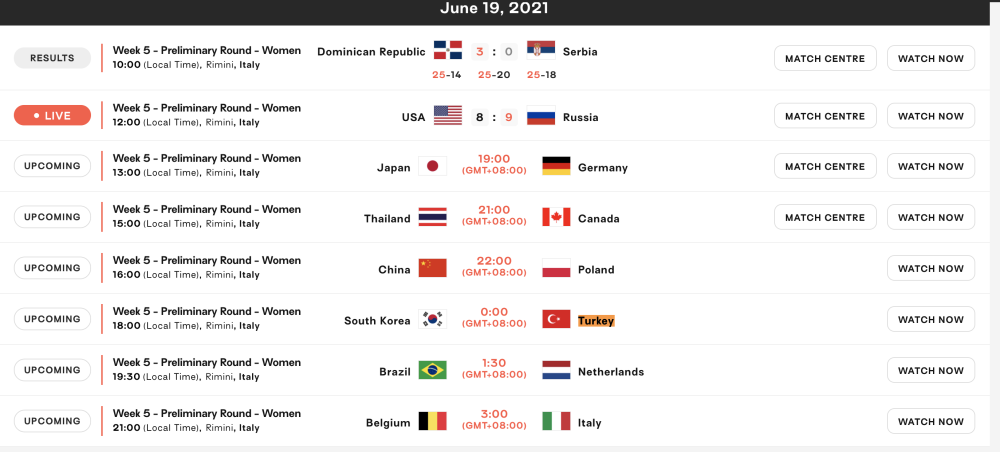Click the Turkey flag icon
Screen dimensions: 1000x452
[556, 319]
